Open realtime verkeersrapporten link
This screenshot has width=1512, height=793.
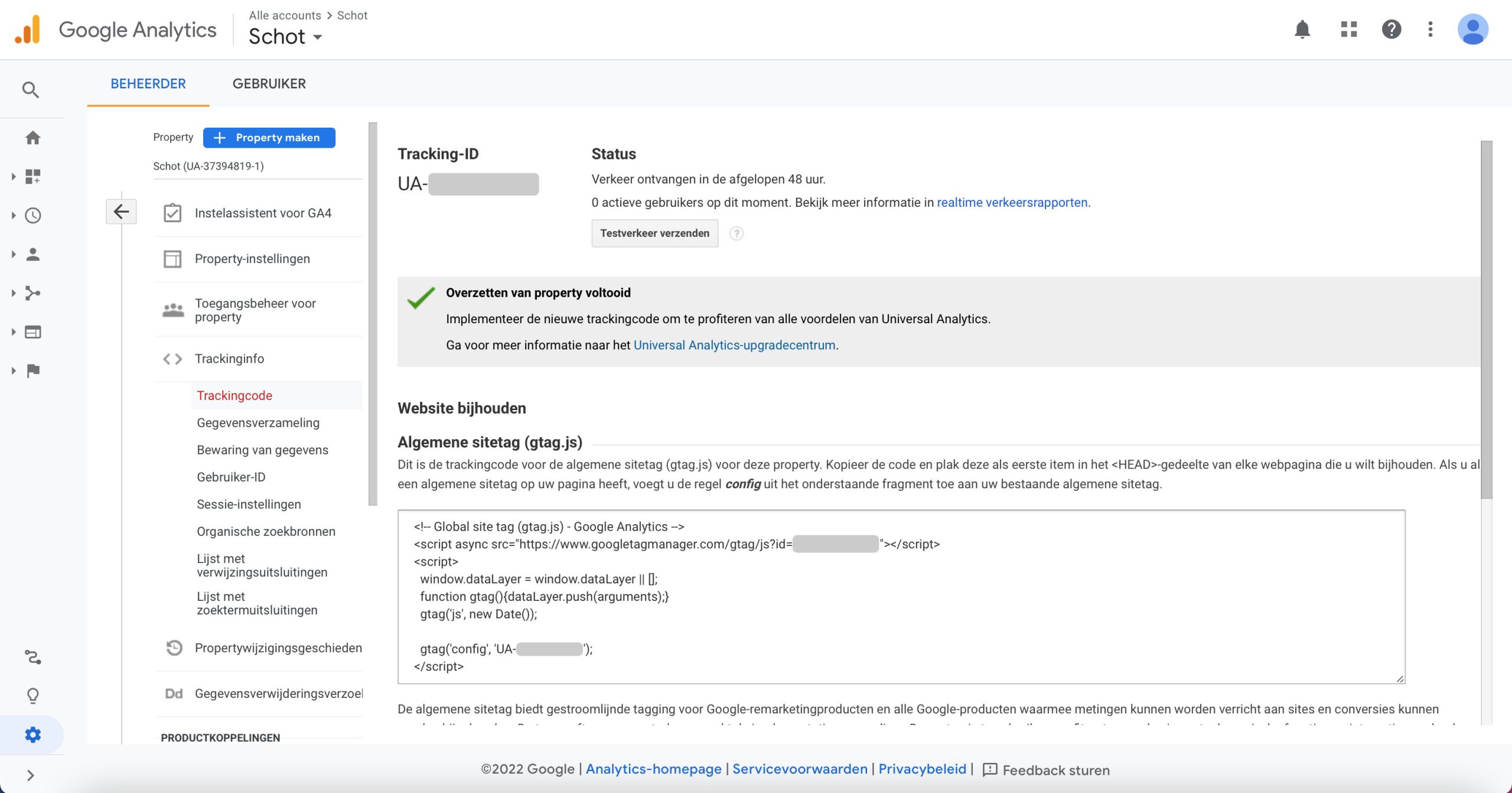1012,203
